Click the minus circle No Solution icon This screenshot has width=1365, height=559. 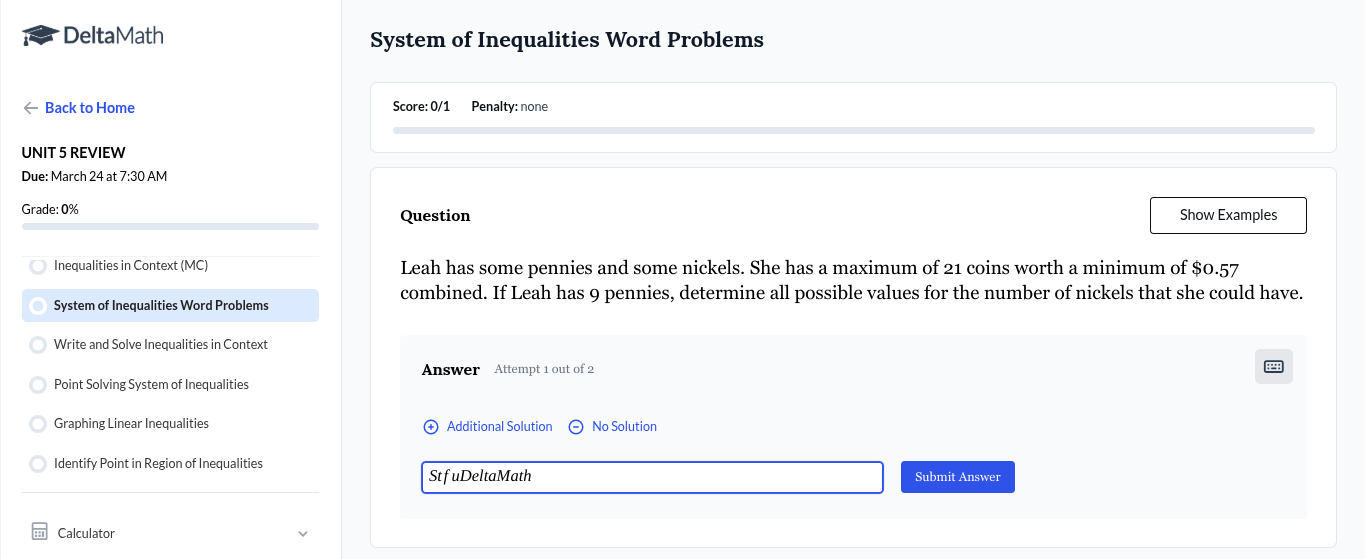576,427
